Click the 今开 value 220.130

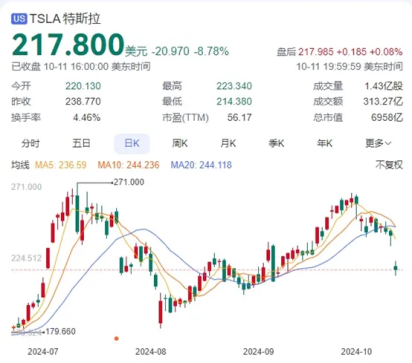pos(83,86)
